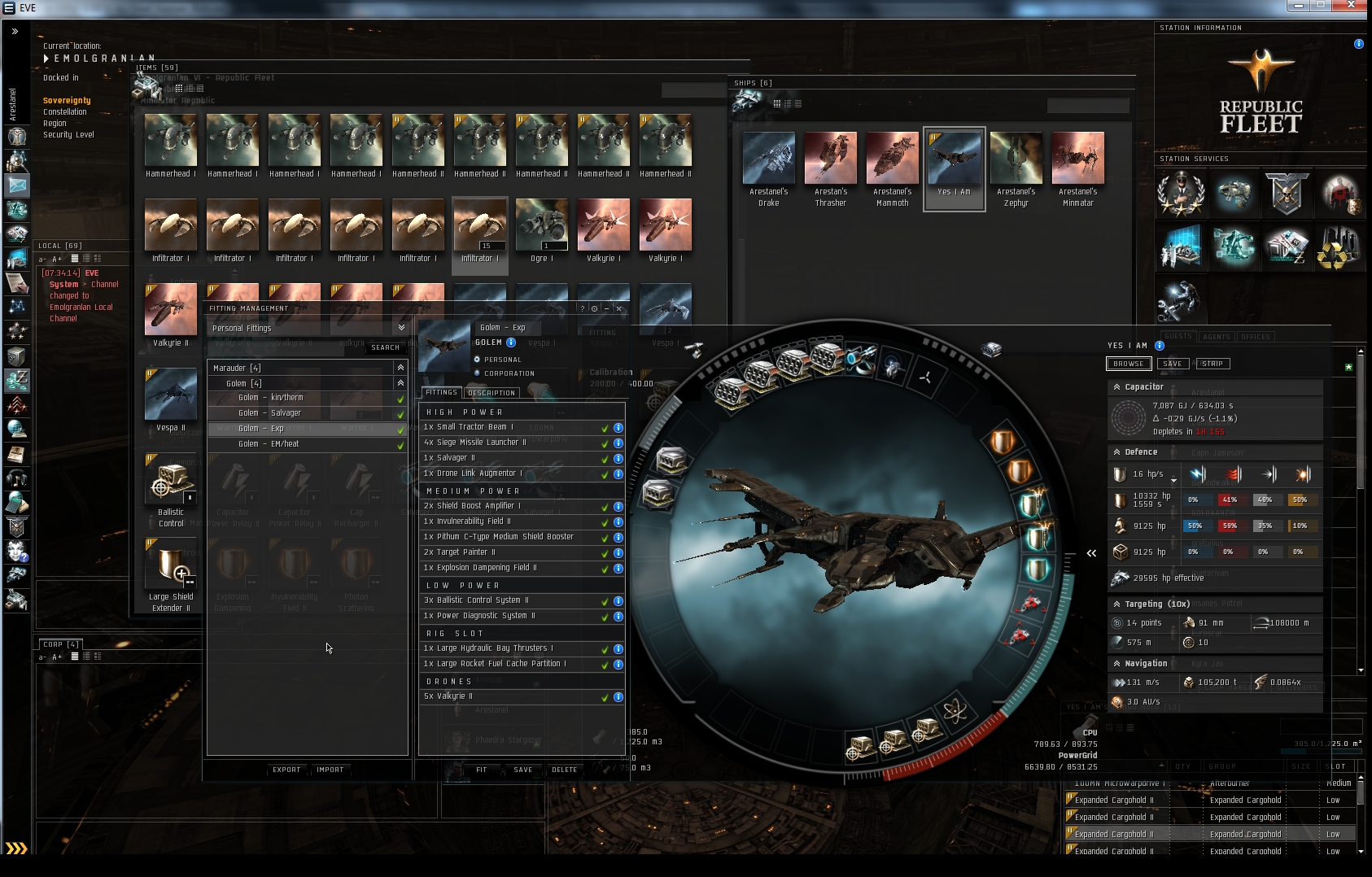Click the Import fittings button
Image resolution: width=1372 pixels, height=877 pixels.
[x=330, y=770]
